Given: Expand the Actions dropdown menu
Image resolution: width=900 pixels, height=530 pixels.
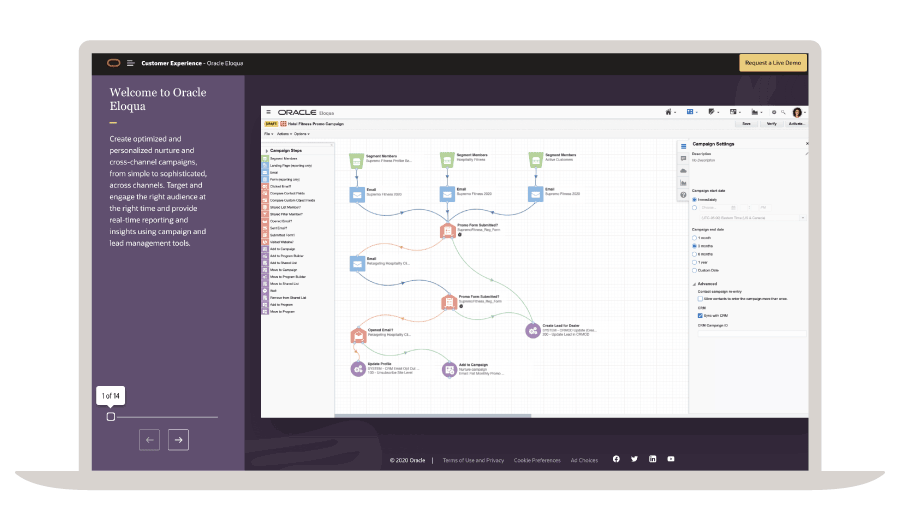Looking at the screenshot, I should tap(283, 133).
